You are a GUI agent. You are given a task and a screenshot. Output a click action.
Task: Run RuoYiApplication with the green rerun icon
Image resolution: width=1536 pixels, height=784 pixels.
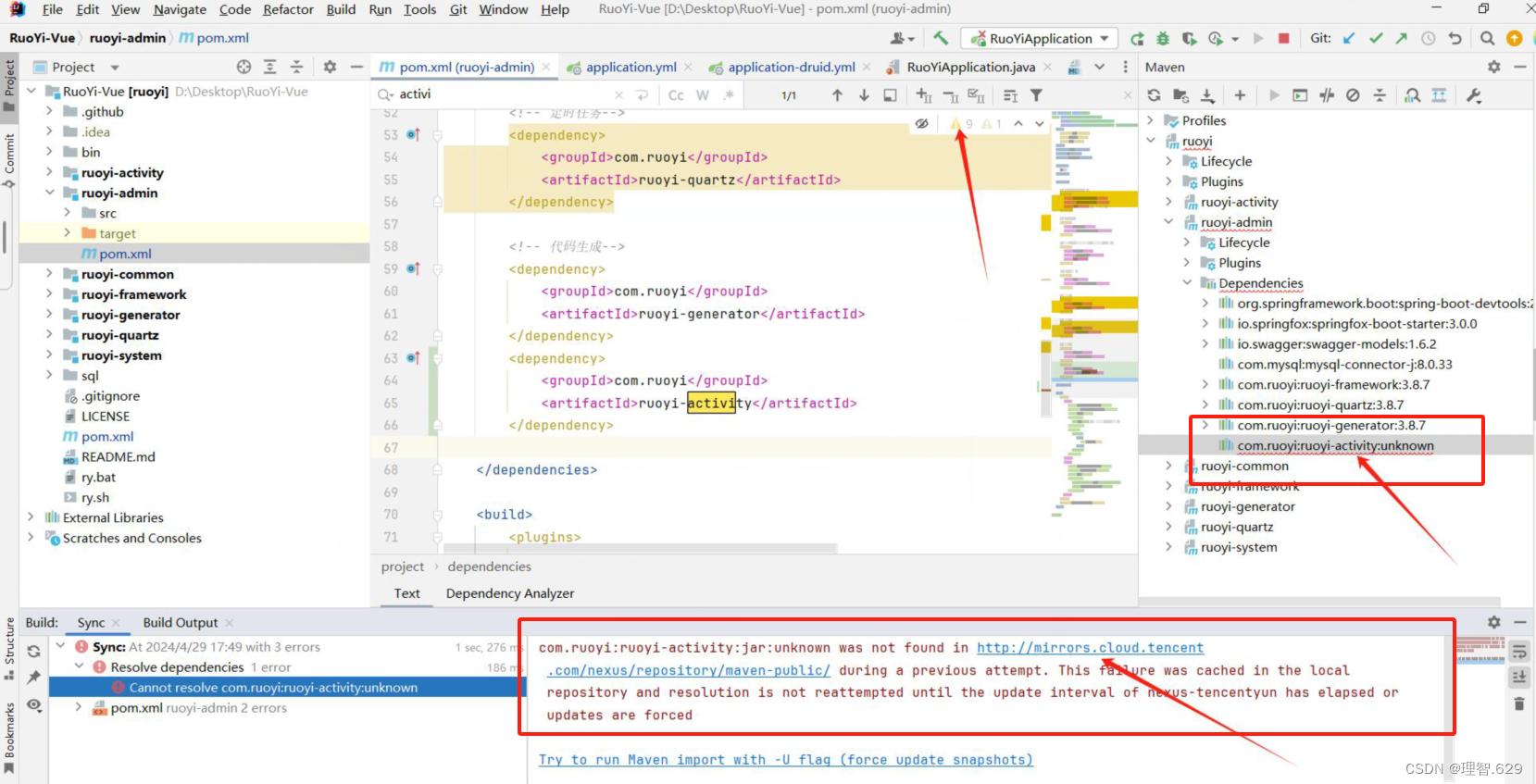(x=1137, y=39)
